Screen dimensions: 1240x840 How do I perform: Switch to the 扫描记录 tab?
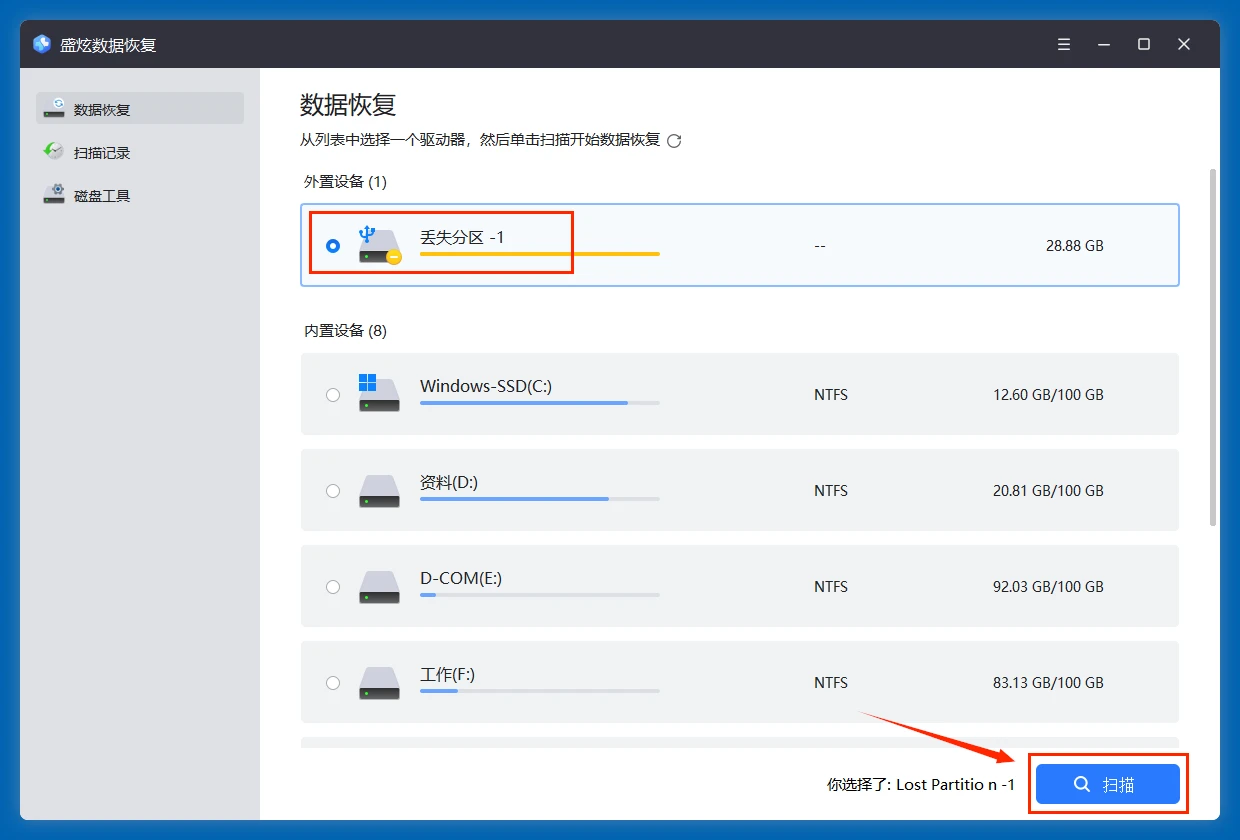140,152
